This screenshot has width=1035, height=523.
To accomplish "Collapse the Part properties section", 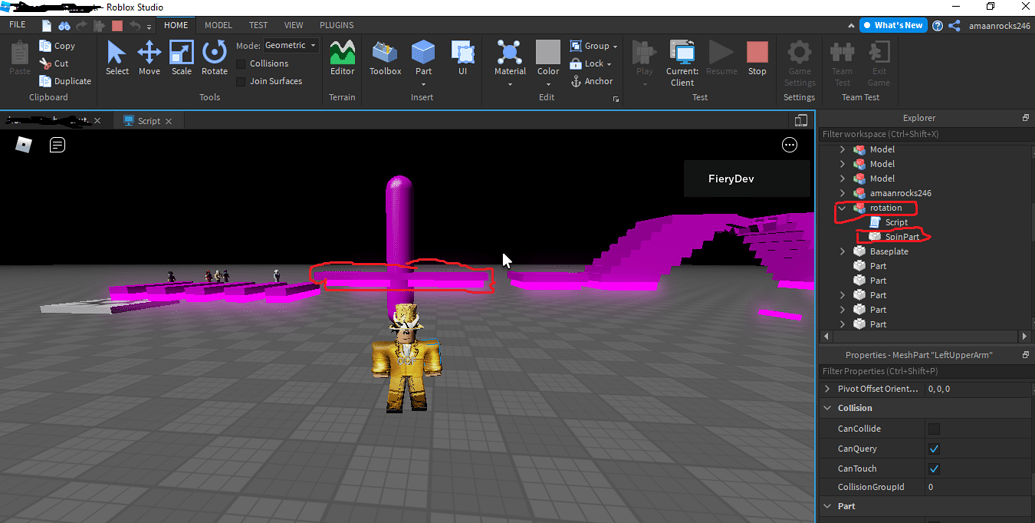I will 827,506.
